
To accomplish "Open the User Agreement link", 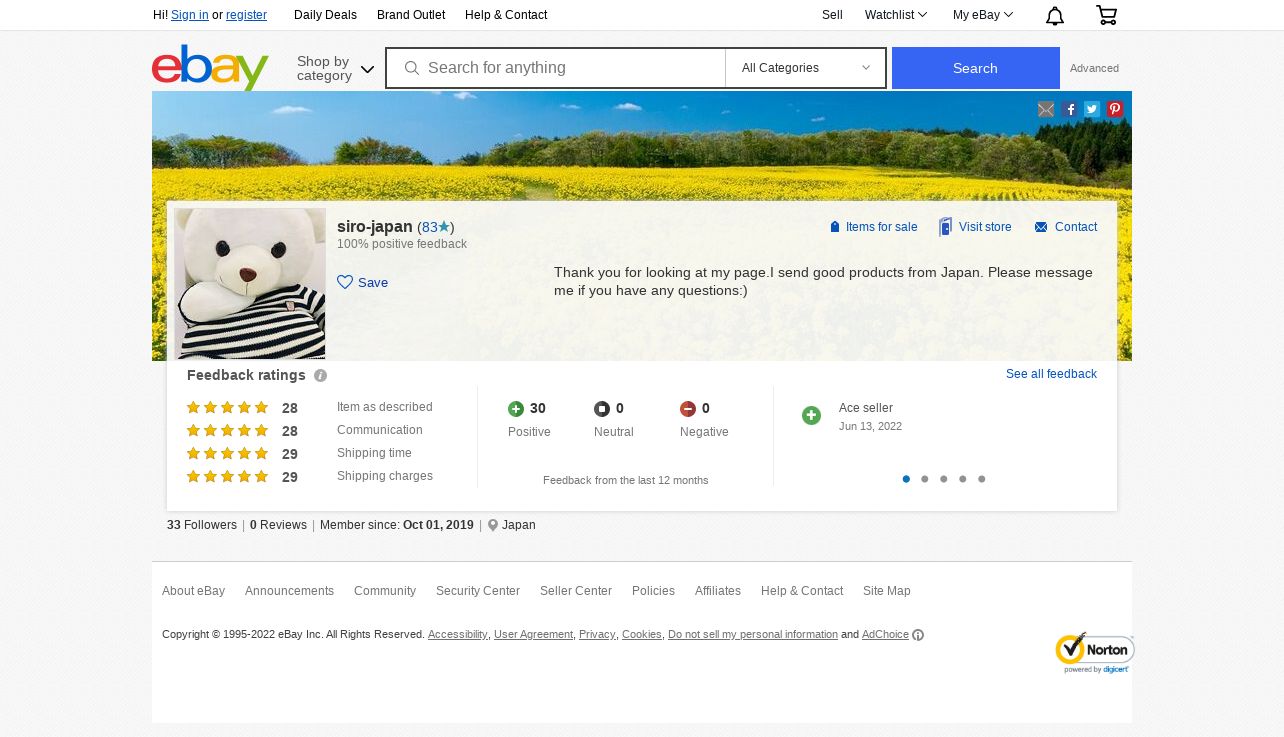I will pos(533,635).
